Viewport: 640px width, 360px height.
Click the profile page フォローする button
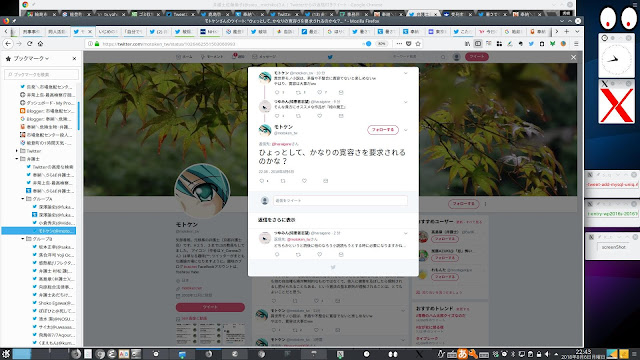463,204
